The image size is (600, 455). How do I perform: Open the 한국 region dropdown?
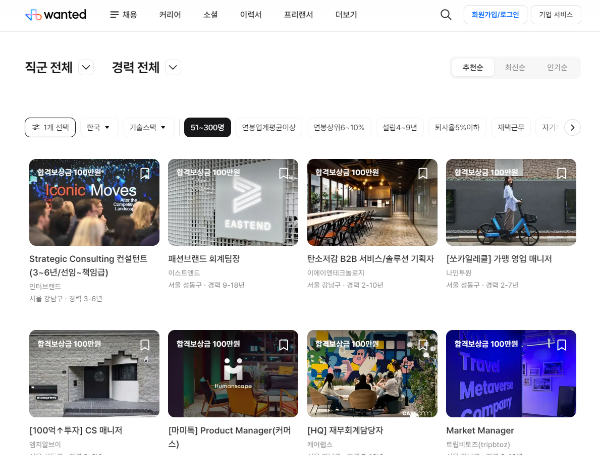pyautogui.click(x=99, y=127)
